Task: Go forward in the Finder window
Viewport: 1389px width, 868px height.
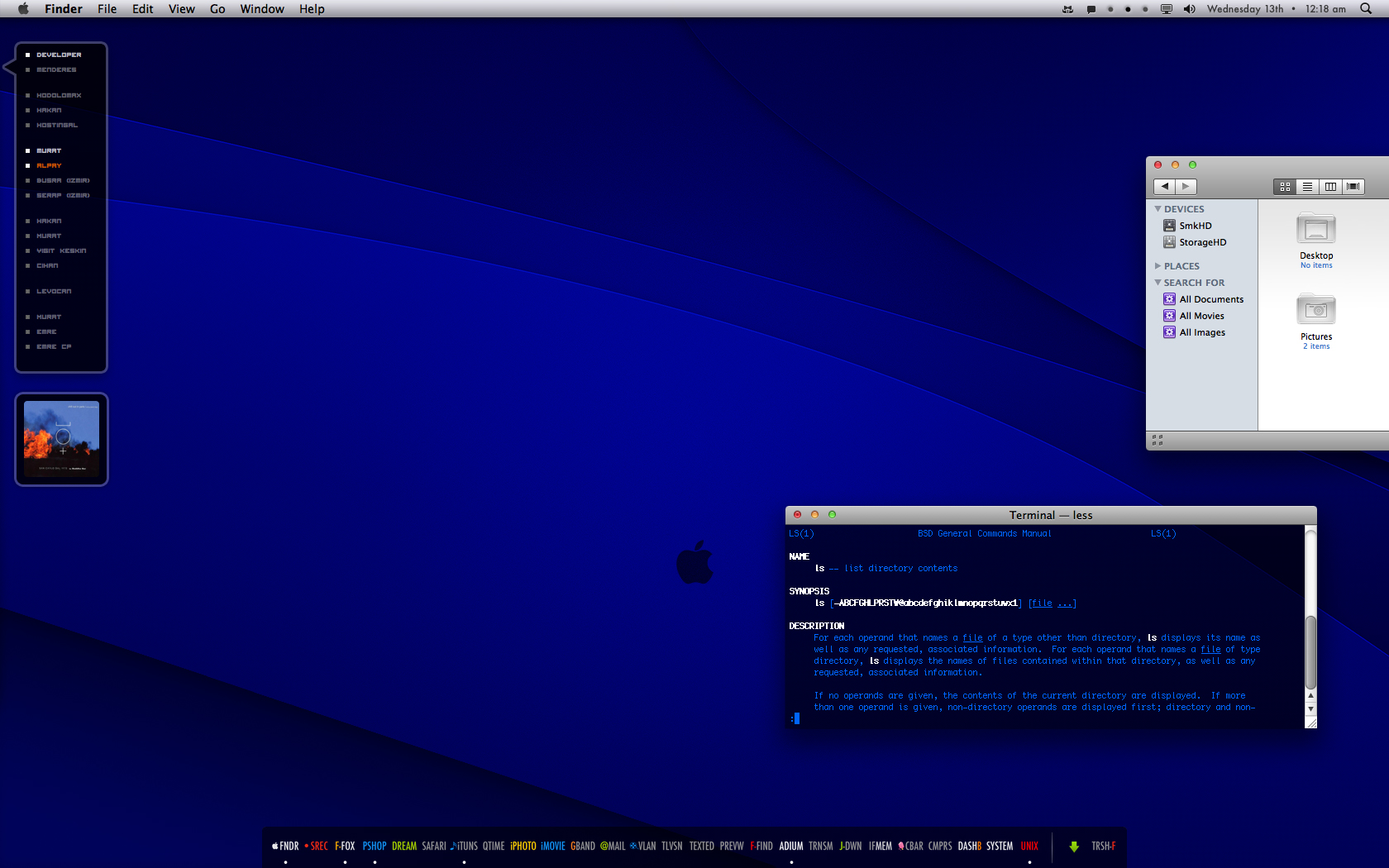Action: tap(1186, 187)
